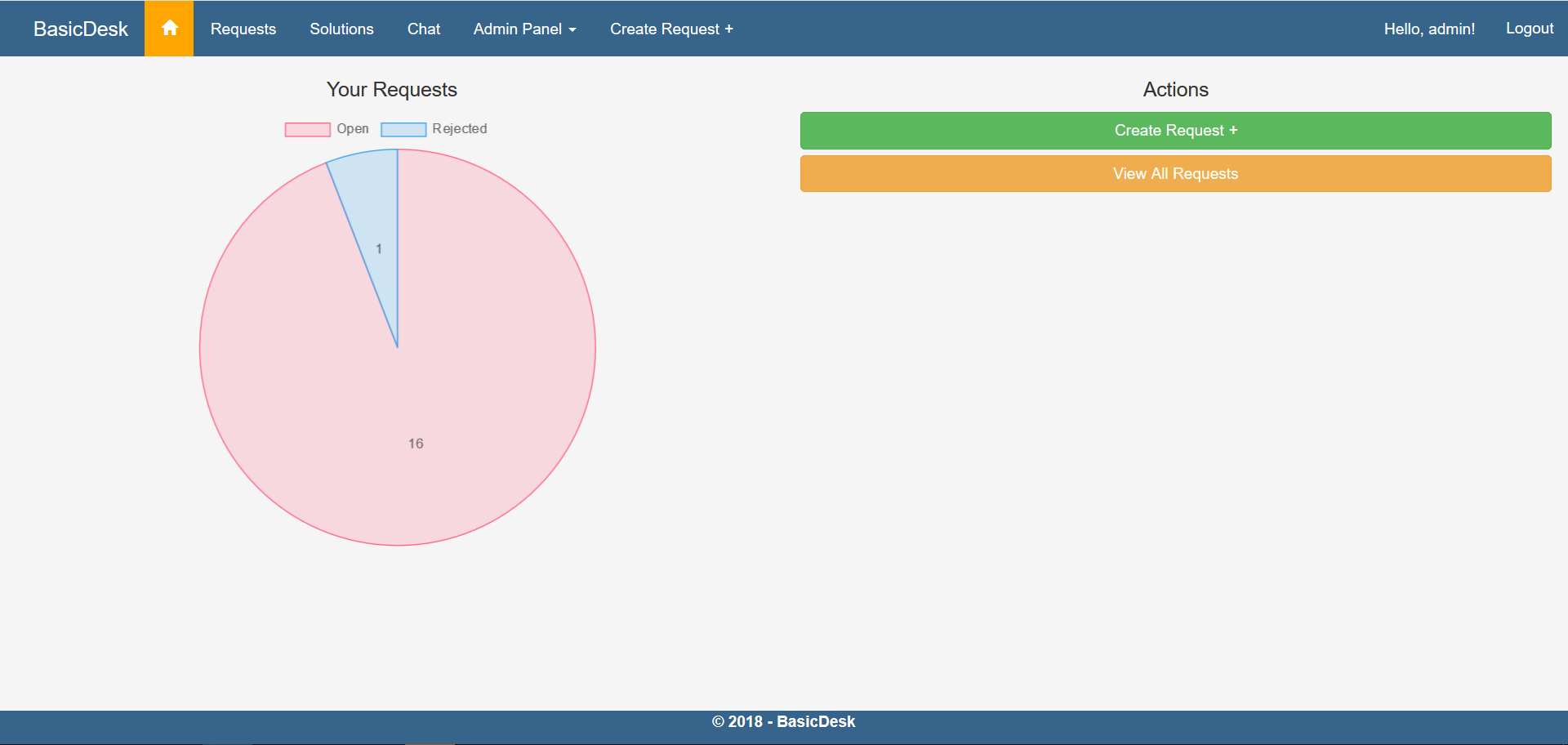Screen dimensions: 1568x745
Task: Expand the Admin Panel dropdown
Action: pos(525,29)
